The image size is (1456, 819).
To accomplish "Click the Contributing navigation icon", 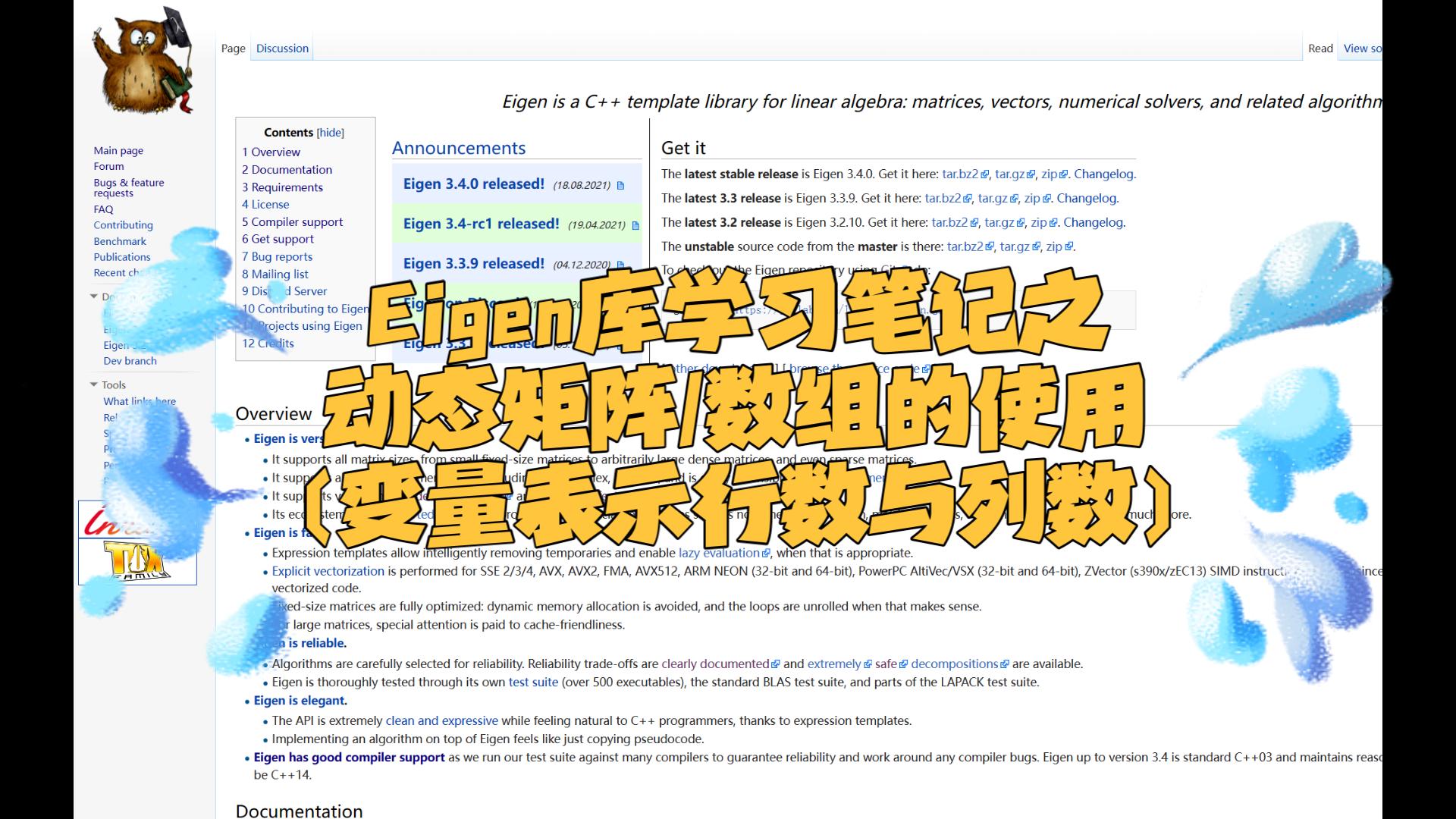I will (x=123, y=225).
